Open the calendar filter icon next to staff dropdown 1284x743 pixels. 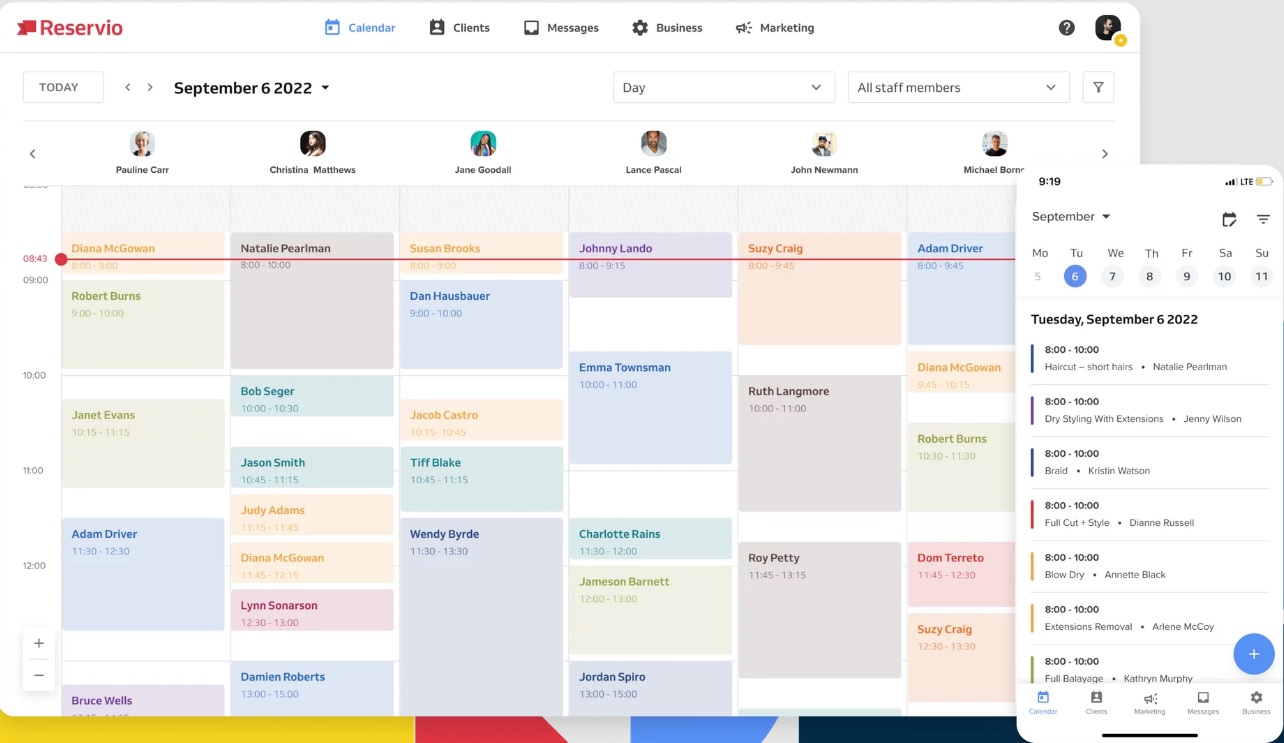point(1098,87)
